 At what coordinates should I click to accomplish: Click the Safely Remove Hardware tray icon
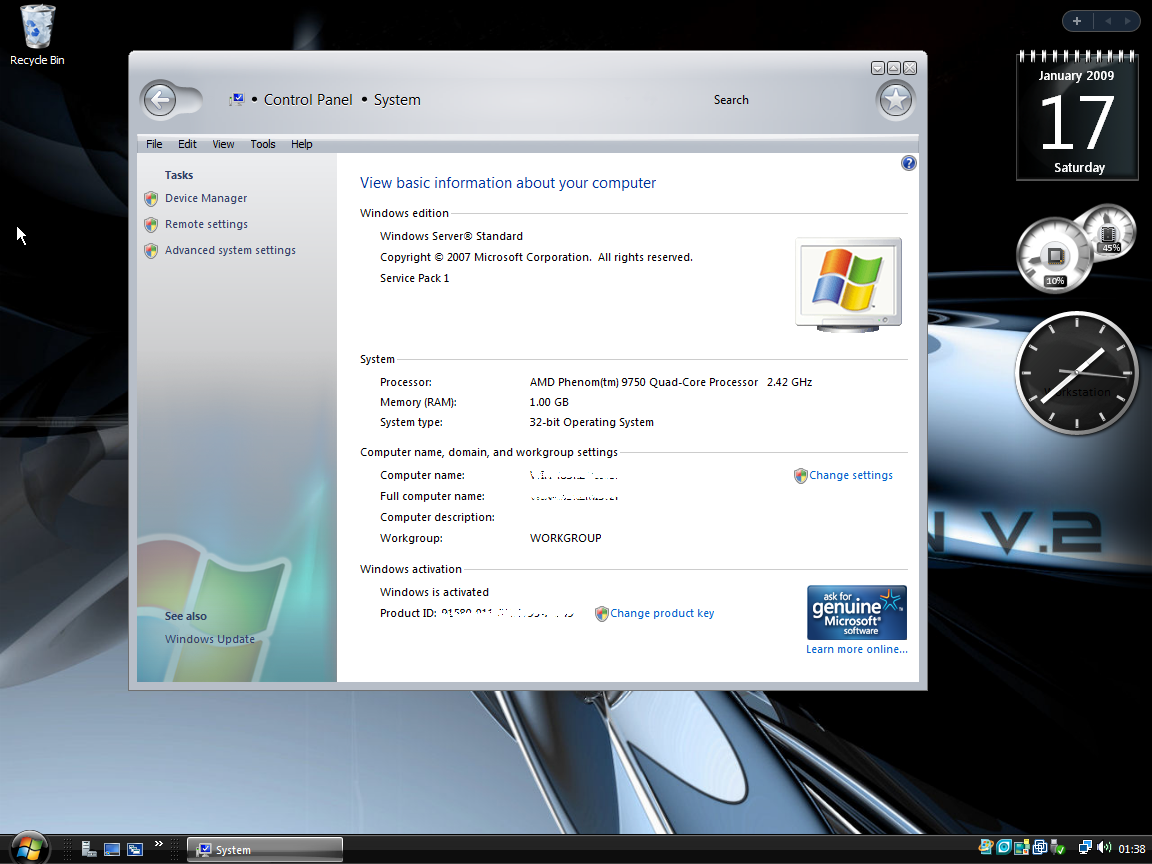click(1058, 848)
